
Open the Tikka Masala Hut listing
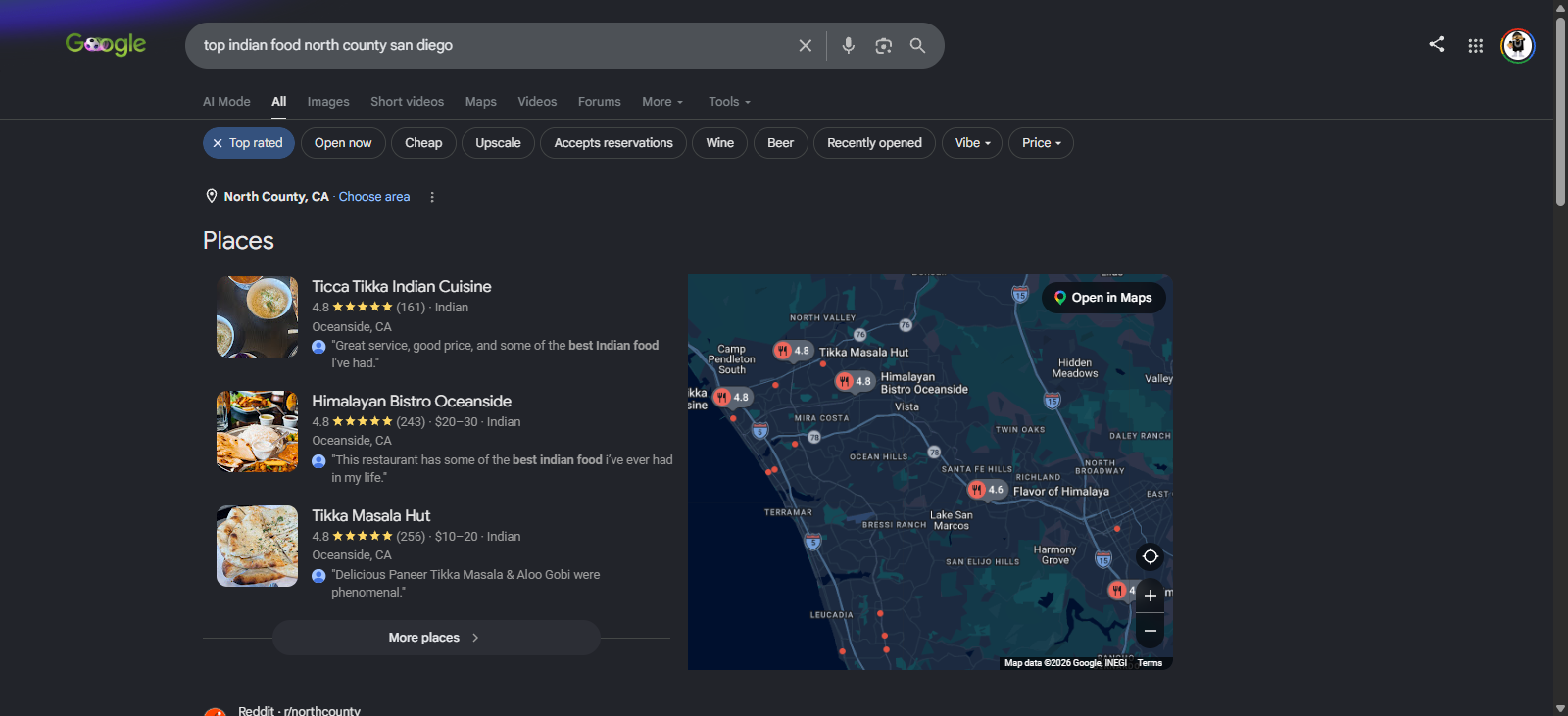[370, 516]
